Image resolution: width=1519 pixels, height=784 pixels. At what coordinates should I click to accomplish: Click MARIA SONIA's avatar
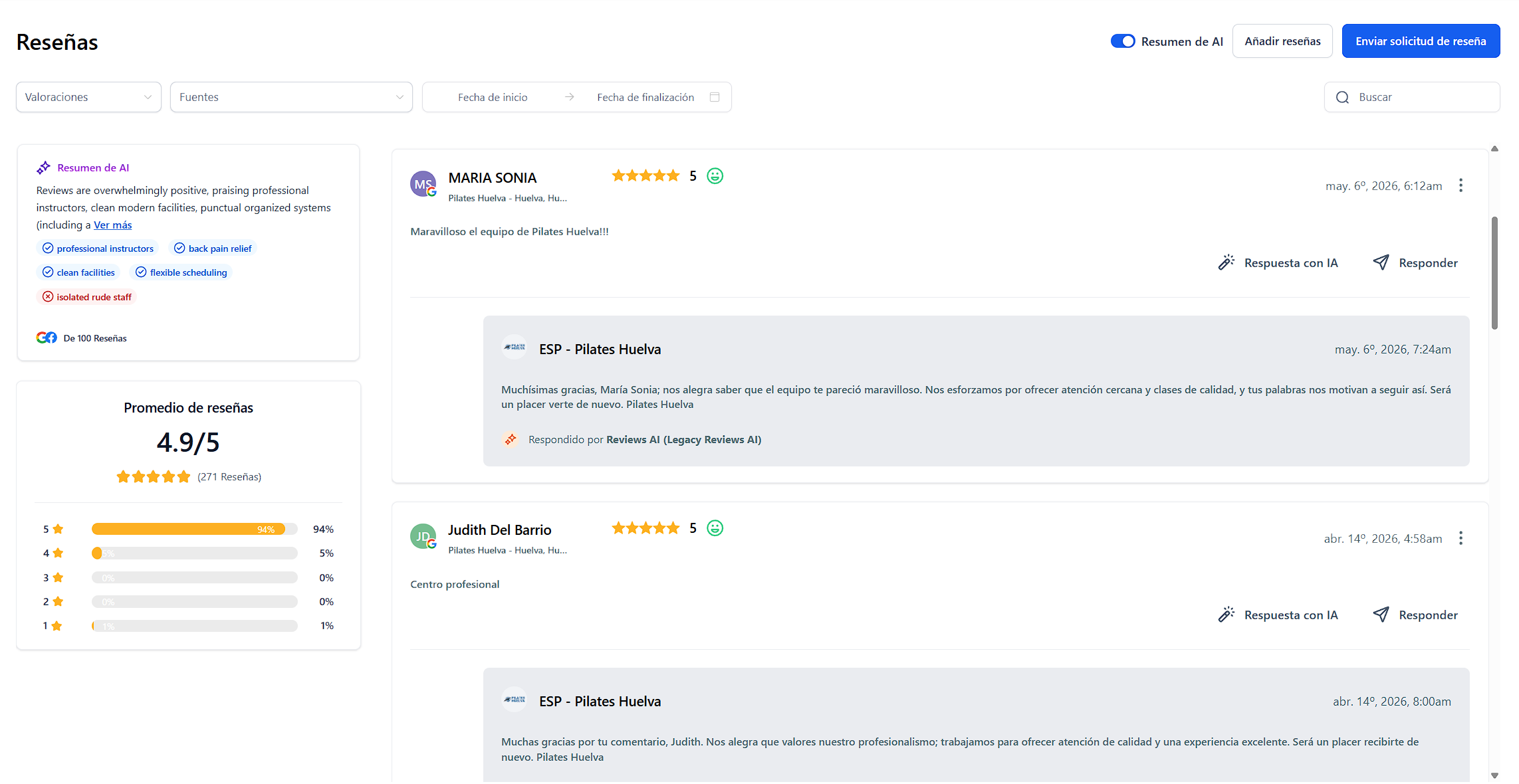tap(423, 184)
